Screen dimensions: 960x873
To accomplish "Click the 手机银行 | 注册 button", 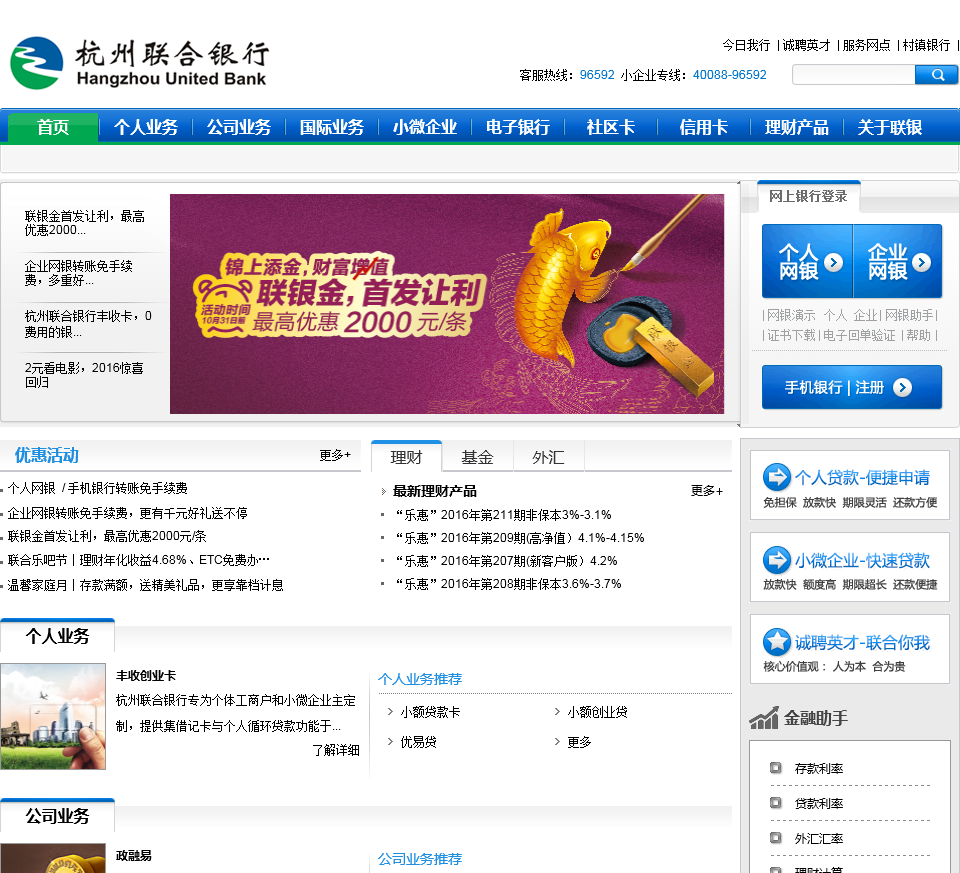I will [x=852, y=387].
